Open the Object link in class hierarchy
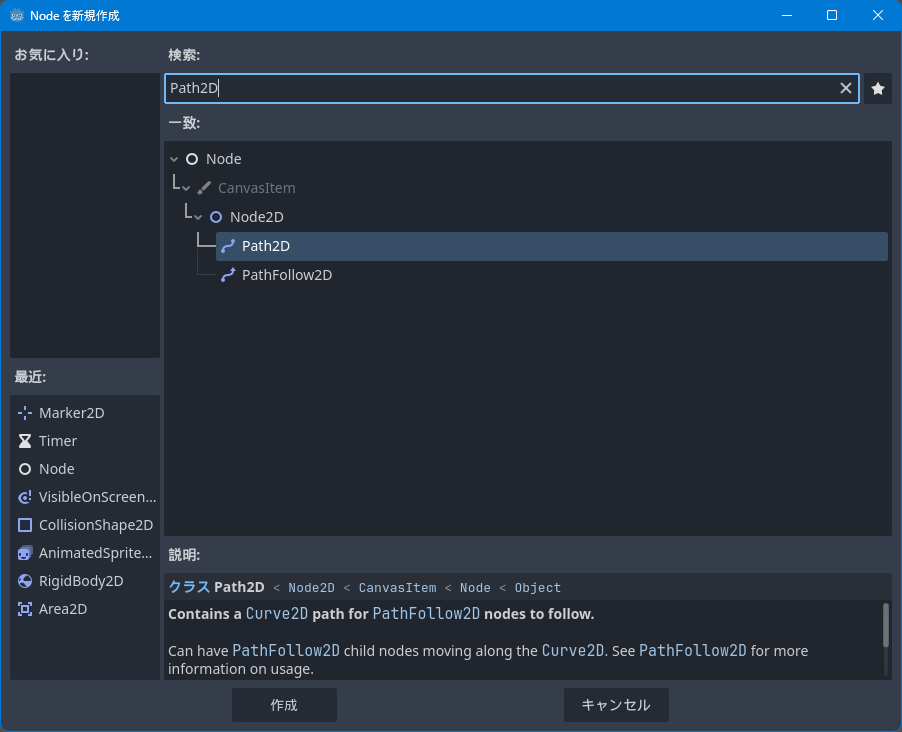The height and width of the screenshot is (732, 902). 537,588
